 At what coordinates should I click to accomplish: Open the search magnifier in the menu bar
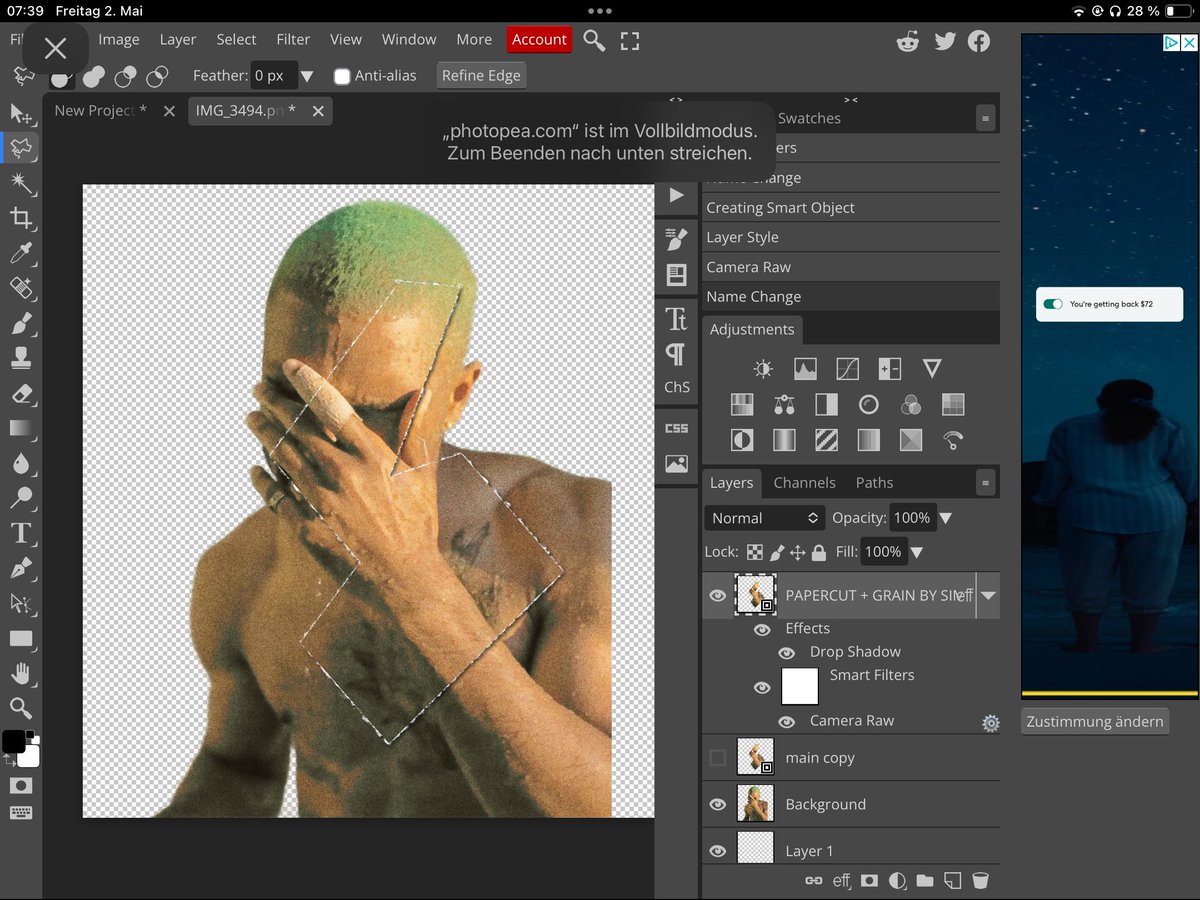[x=594, y=40]
